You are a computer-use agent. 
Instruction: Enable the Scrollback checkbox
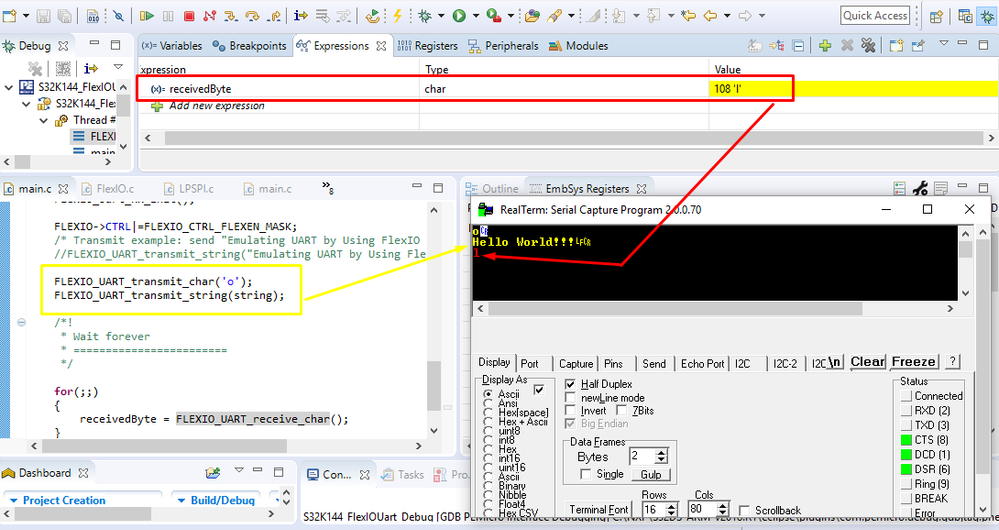[x=744, y=510]
